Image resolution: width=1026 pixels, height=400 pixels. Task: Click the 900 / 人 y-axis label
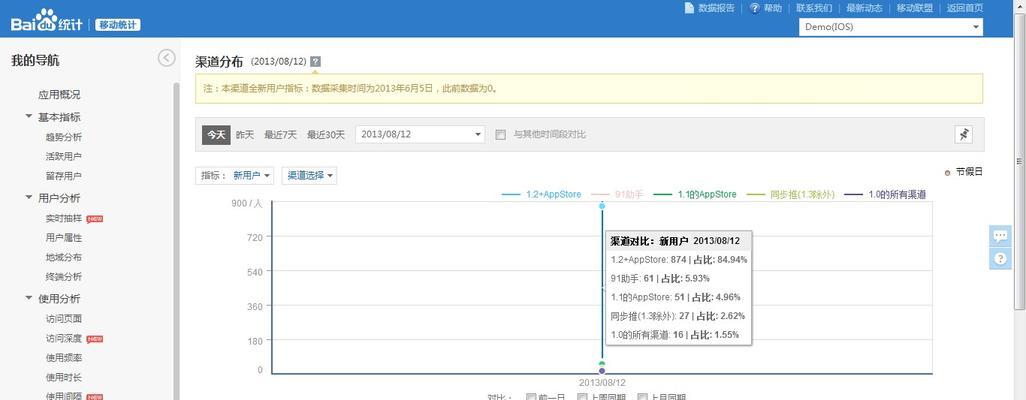click(x=246, y=204)
